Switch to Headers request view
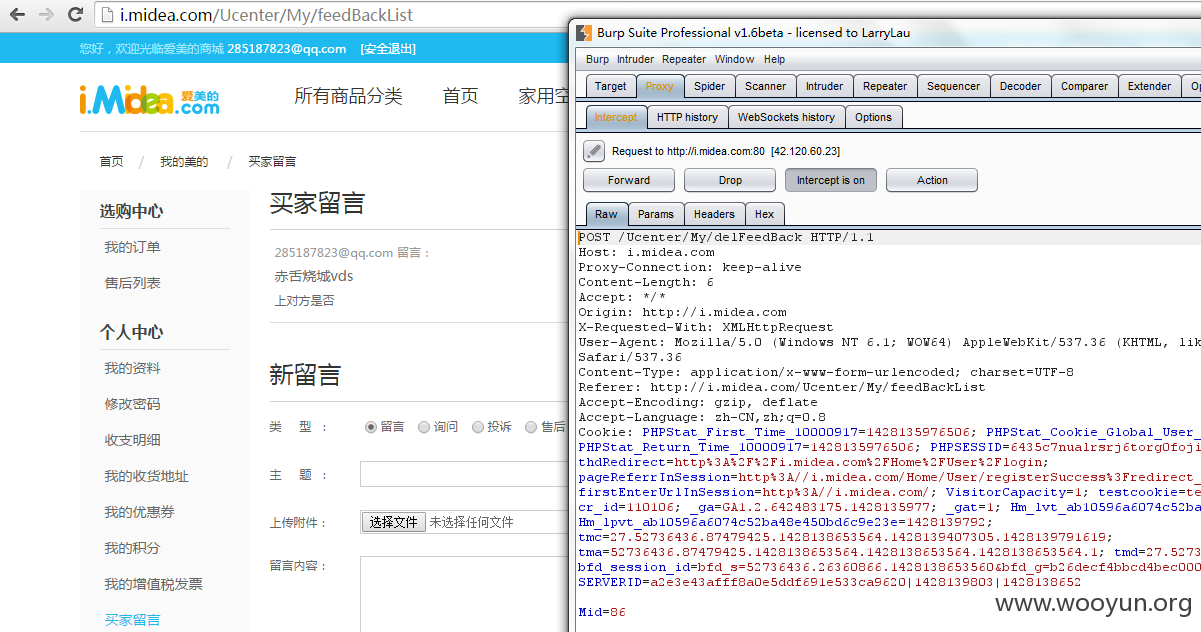The image size is (1201, 632). tap(714, 214)
